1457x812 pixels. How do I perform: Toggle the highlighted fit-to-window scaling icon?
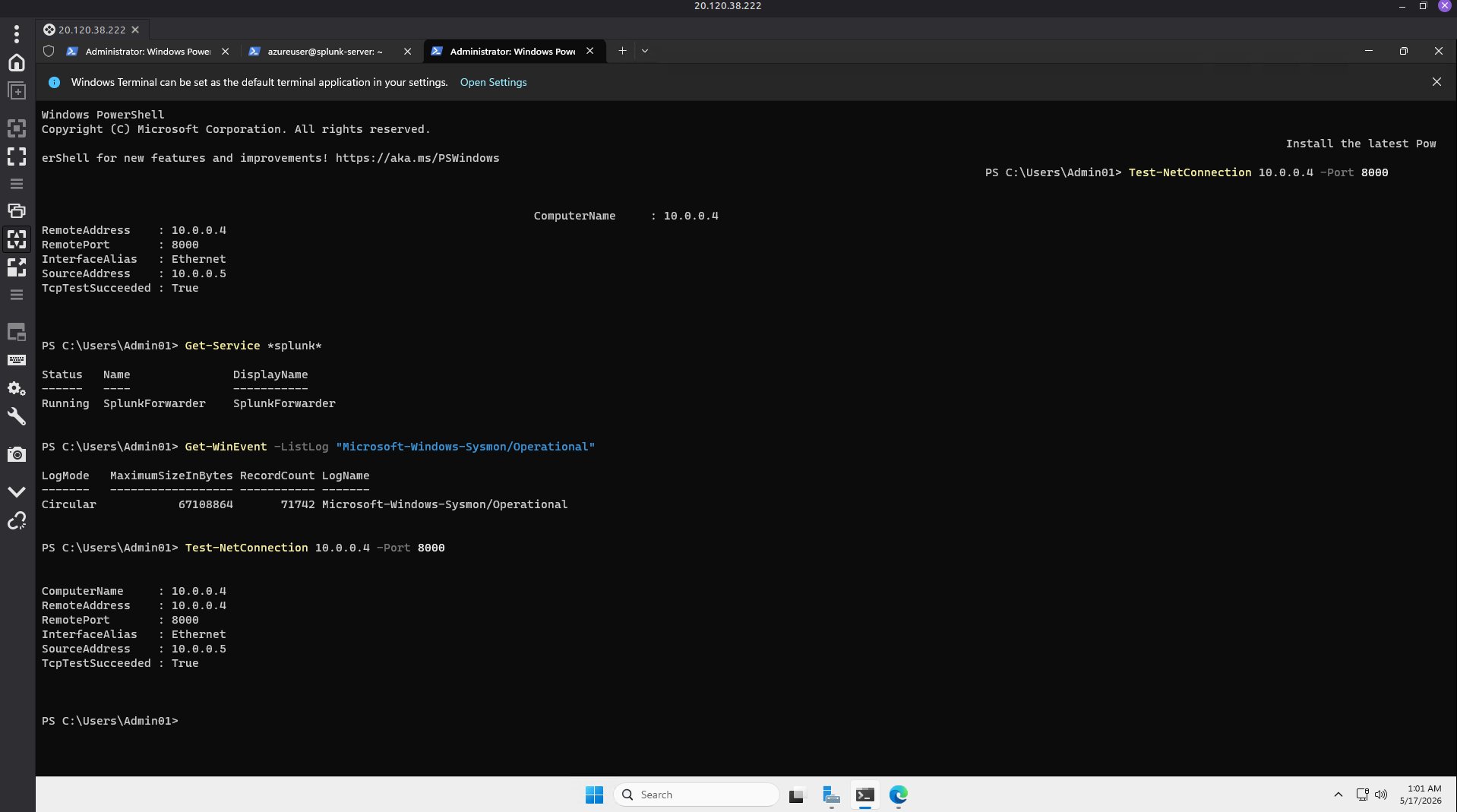[x=17, y=239]
